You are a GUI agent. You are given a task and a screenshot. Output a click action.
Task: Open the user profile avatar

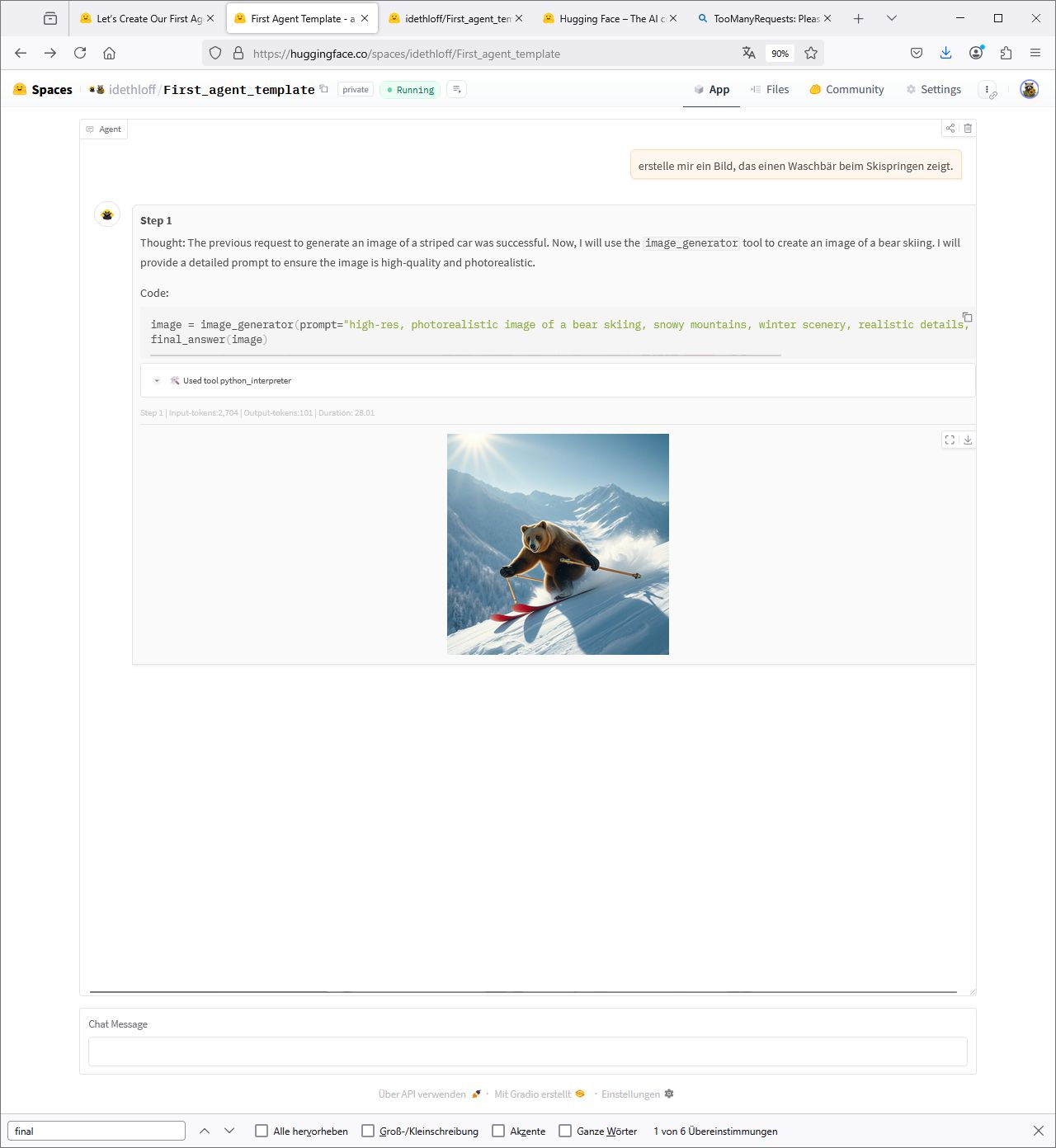1029,89
